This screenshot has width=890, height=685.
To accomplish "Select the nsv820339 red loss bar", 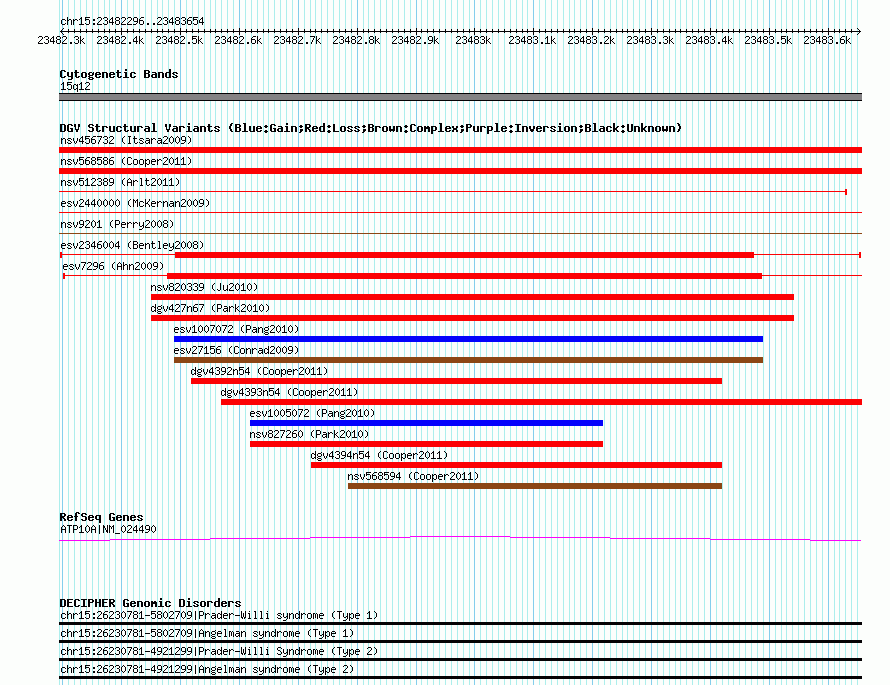I will 472,297.
